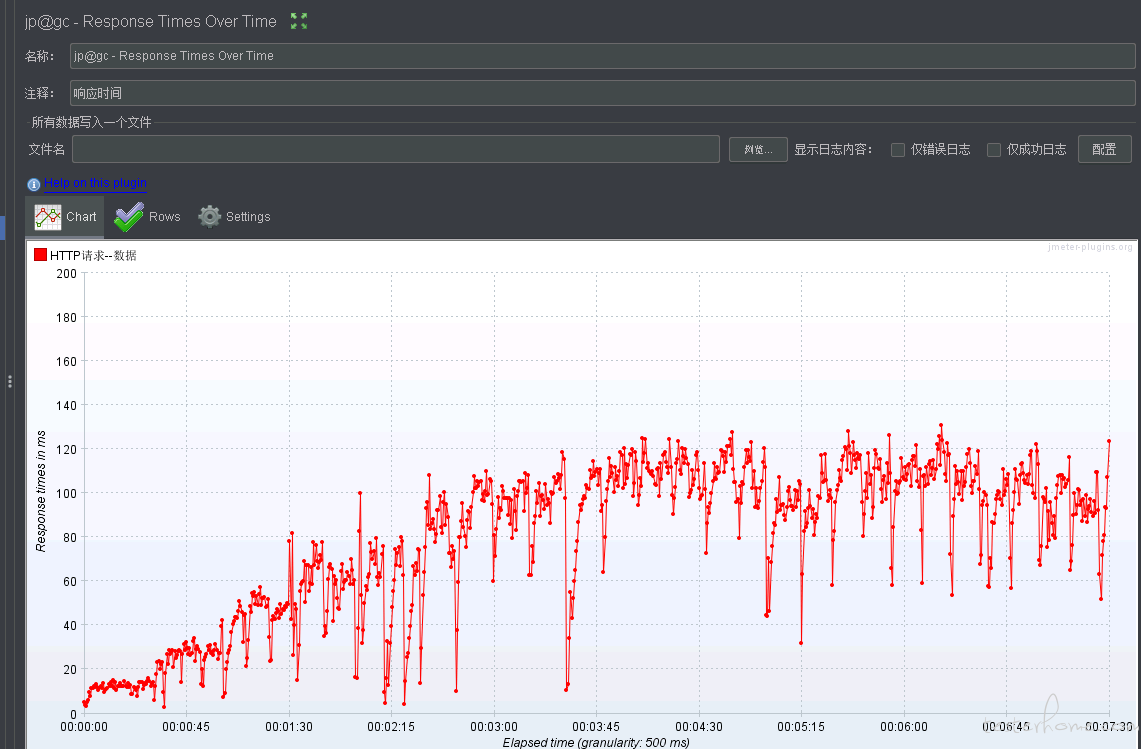This screenshot has width=1141, height=749.
Task: Click the 80 label on the Y axis
Action: [x=70, y=537]
